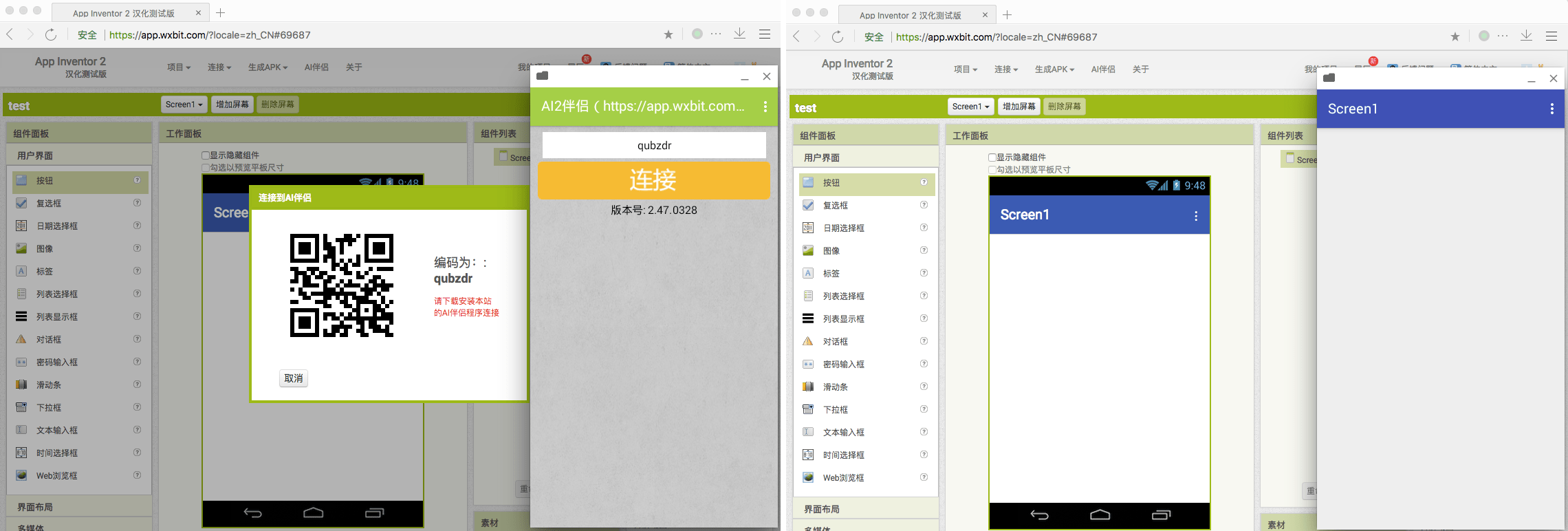Open the three-dot menu in the blue Screen1 companion window

point(1551,109)
